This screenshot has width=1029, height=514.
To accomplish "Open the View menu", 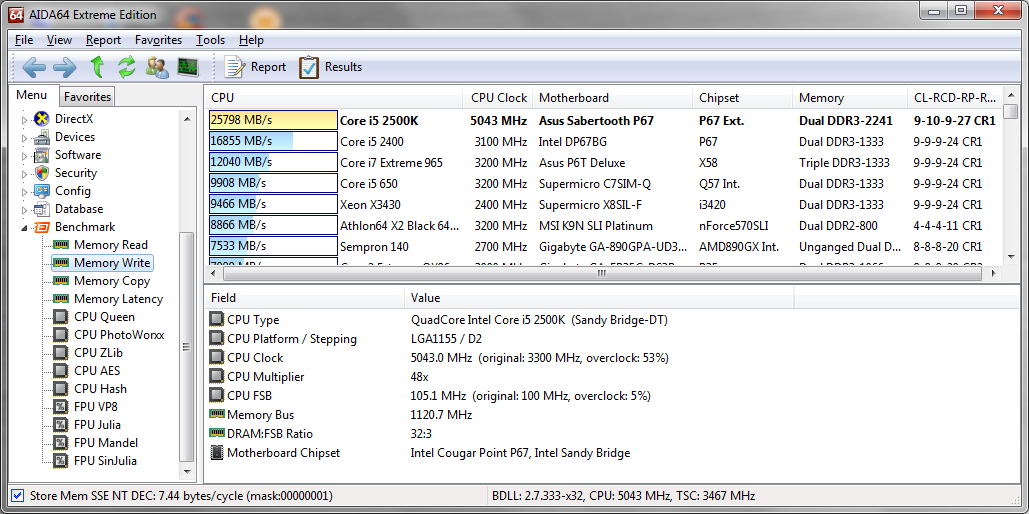I will tap(60, 40).
